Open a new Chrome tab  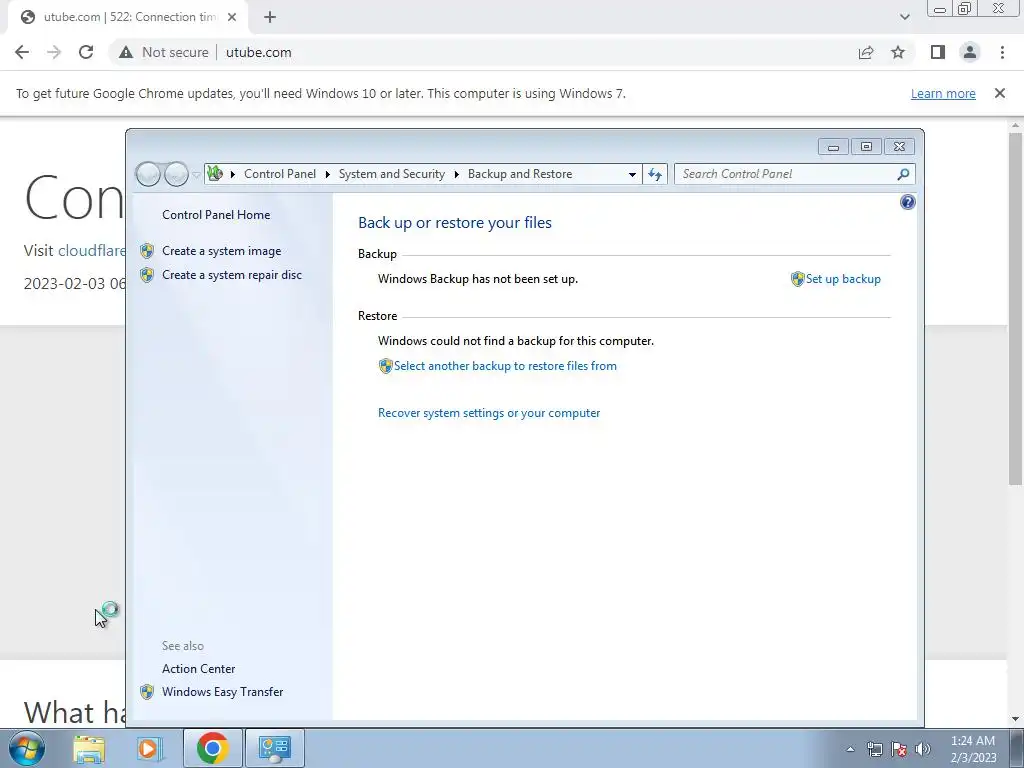270,17
